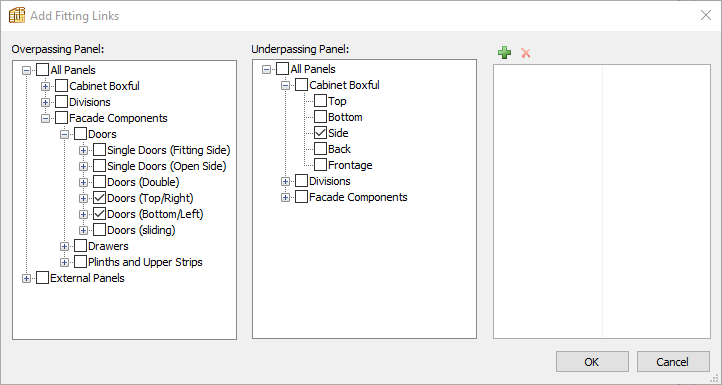This screenshot has height=385, width=722.
Task: Check the Frontage panel checkbox
Action: pos(320,165)
